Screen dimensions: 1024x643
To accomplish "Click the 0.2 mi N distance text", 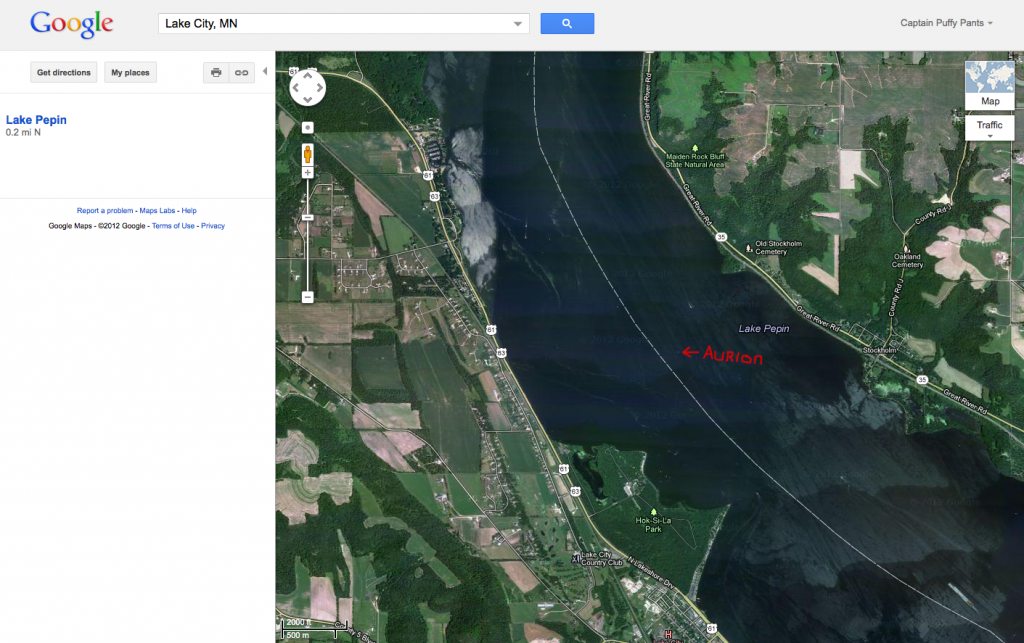I will coord(23,133).
